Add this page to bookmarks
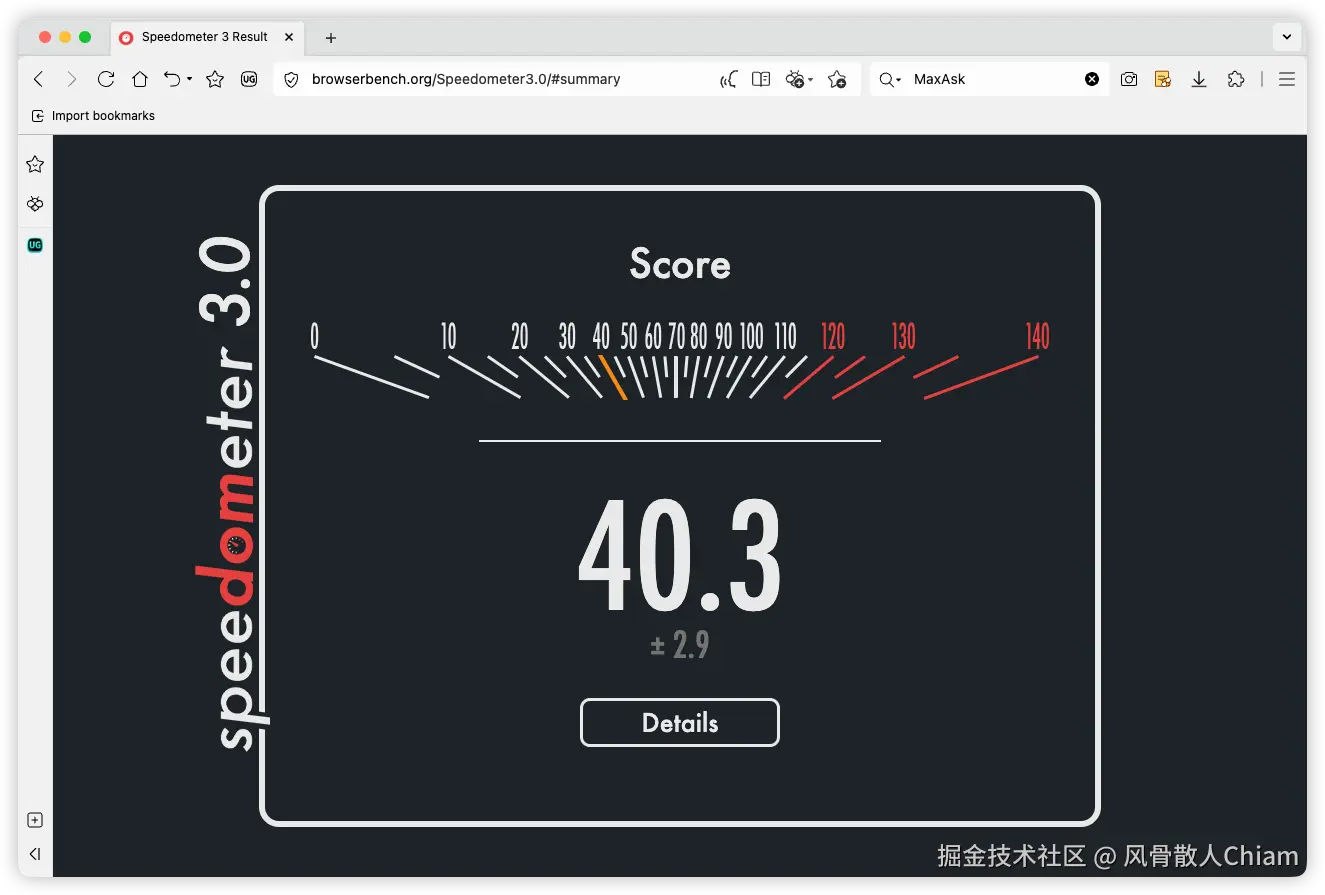Viewport: 1325px width, 895px height. [838, 79]
